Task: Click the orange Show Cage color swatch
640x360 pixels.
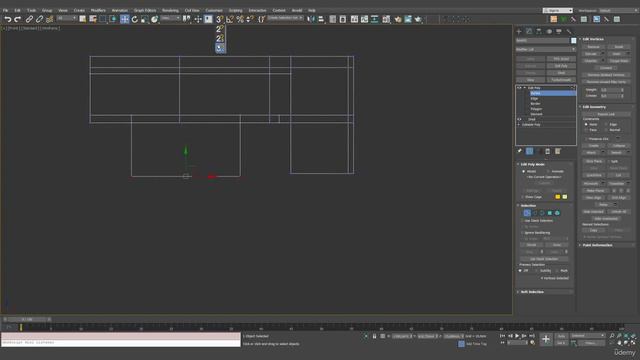Action: click(558, 197)
